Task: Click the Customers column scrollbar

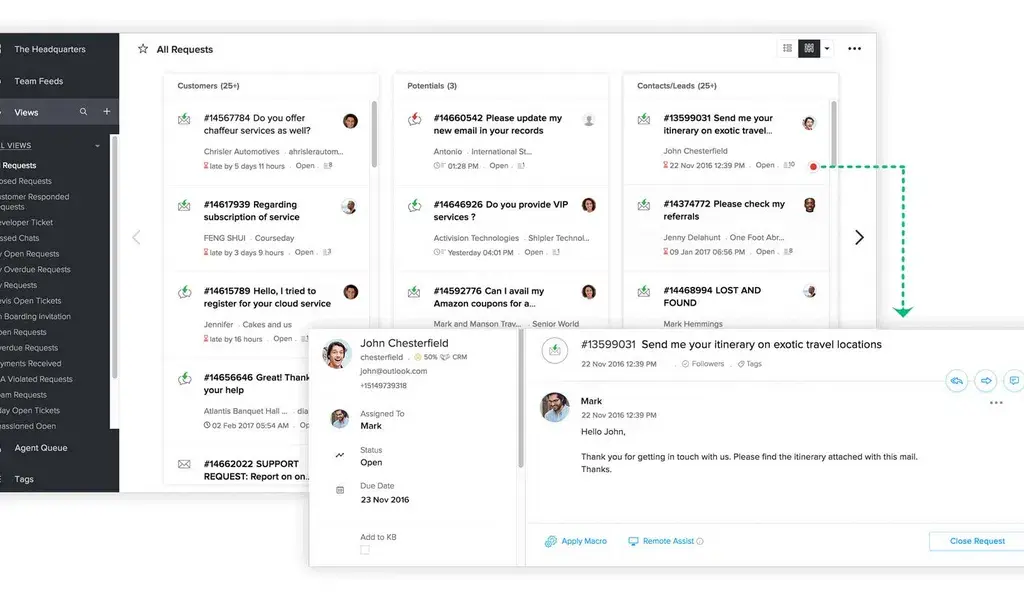Action: [374, 134]
